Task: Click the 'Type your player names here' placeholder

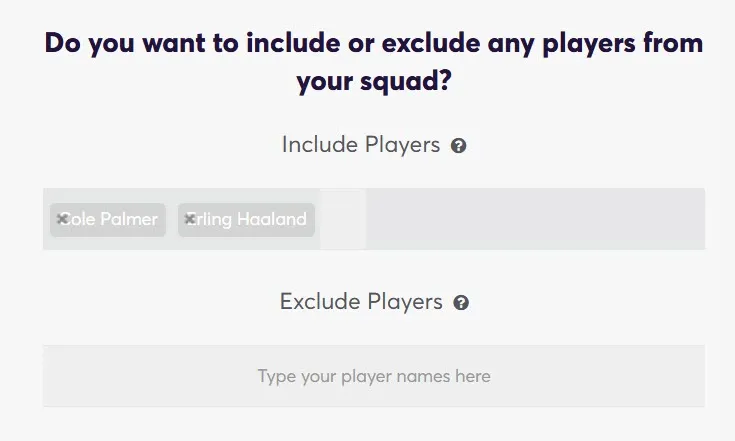Action: coord(373,377)
